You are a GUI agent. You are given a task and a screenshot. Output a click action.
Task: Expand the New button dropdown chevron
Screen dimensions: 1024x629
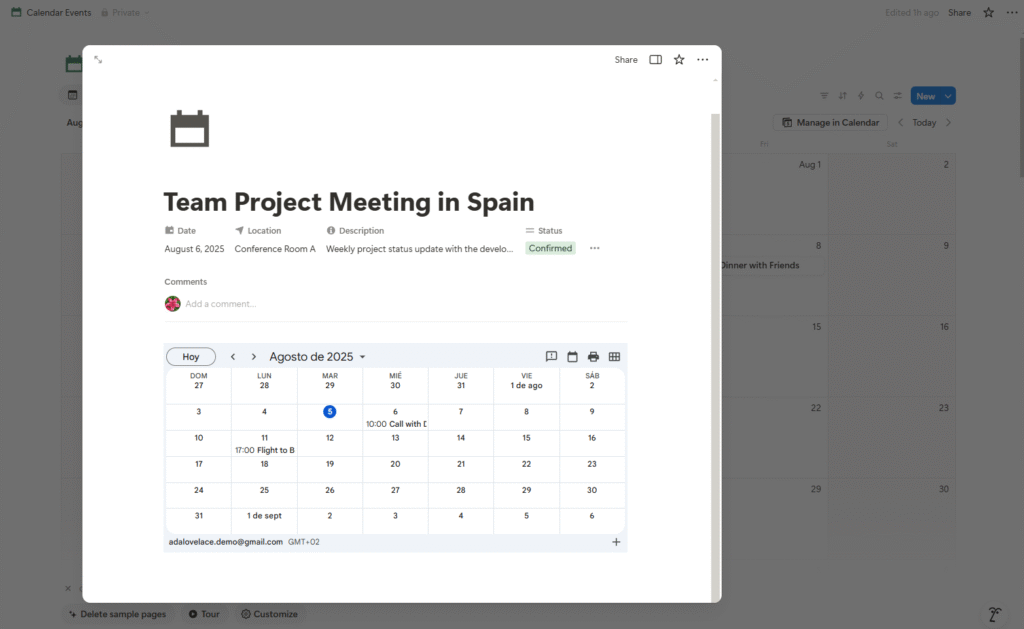tap(946, 95)
